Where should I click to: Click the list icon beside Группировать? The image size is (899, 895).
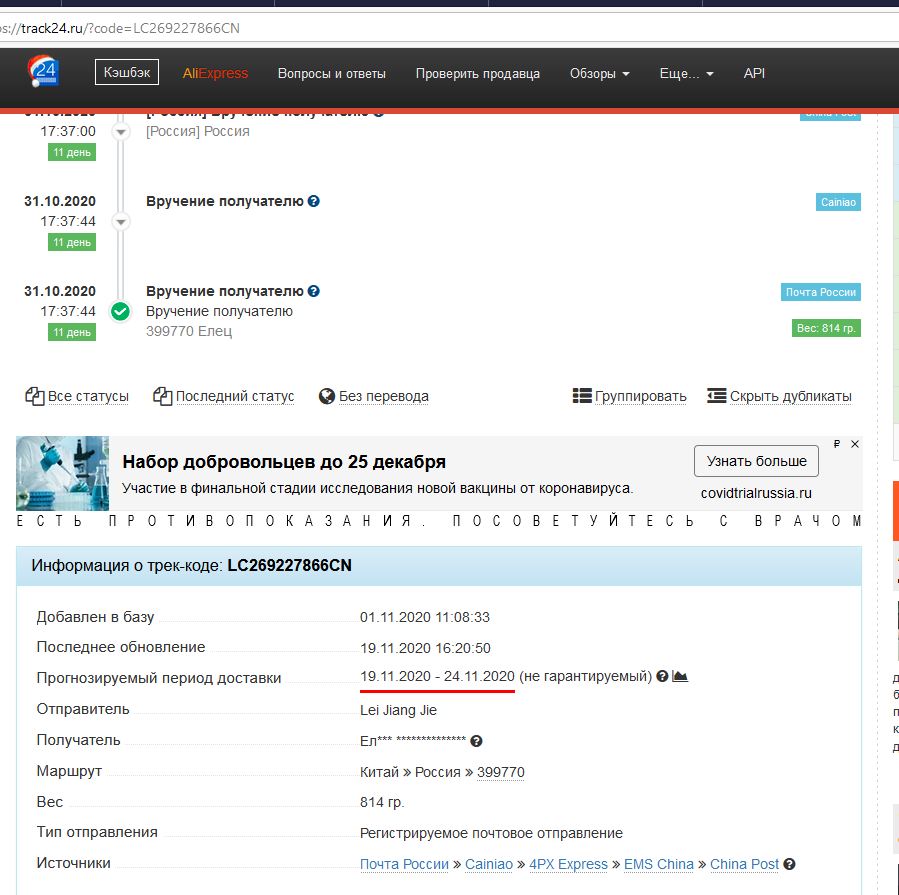click(582, 396)
